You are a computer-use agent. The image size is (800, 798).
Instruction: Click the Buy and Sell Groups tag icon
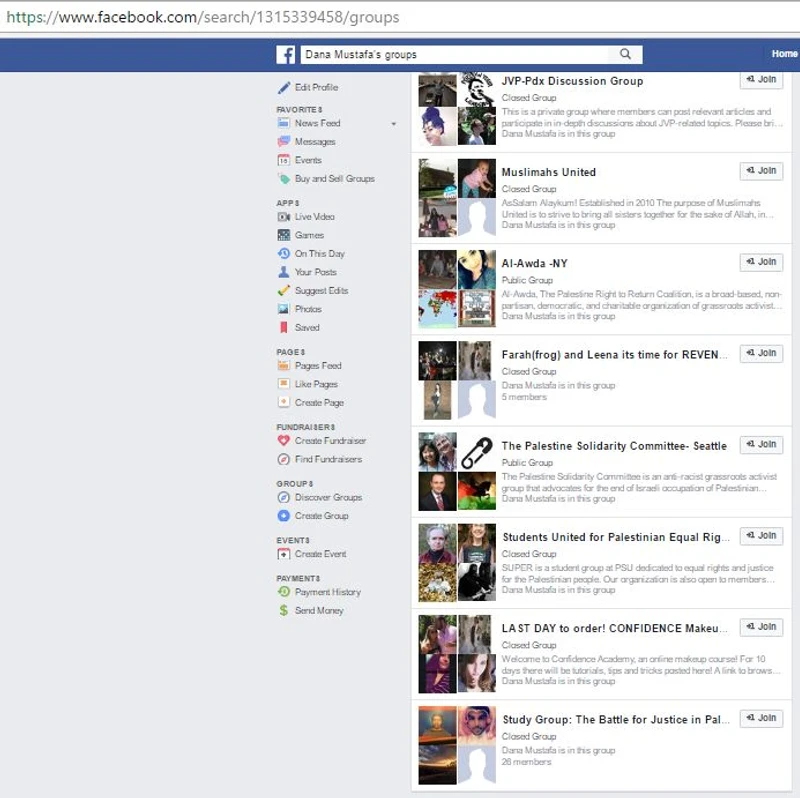(x=284, y=179)
